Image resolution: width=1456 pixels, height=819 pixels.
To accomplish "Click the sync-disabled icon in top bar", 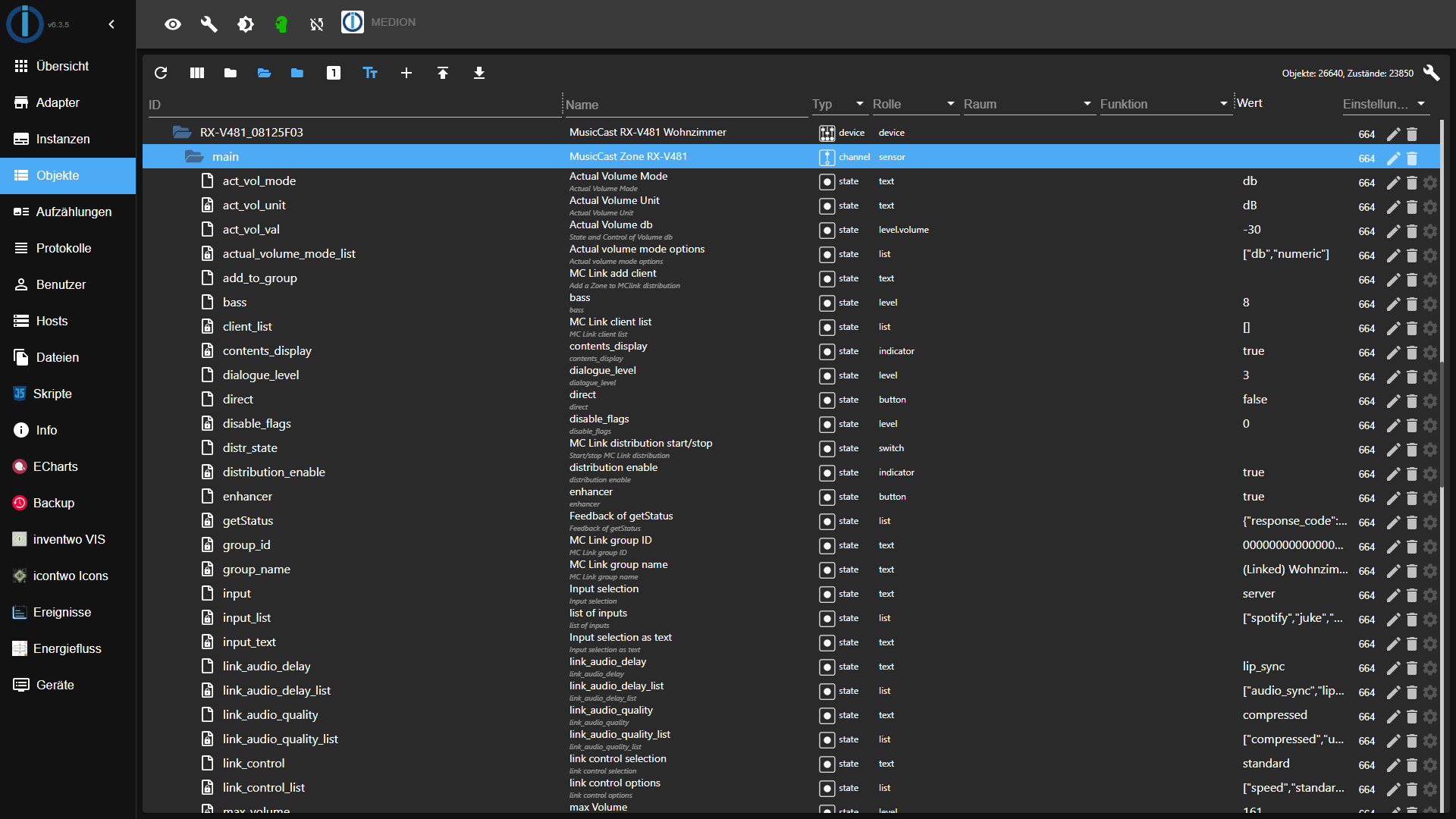I will click(317, 24).
